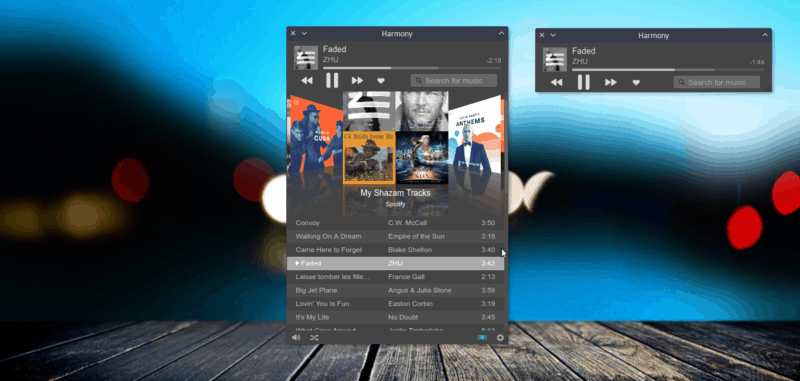
Task: Play the track It's My Life
Action: [x=312, y=317]
